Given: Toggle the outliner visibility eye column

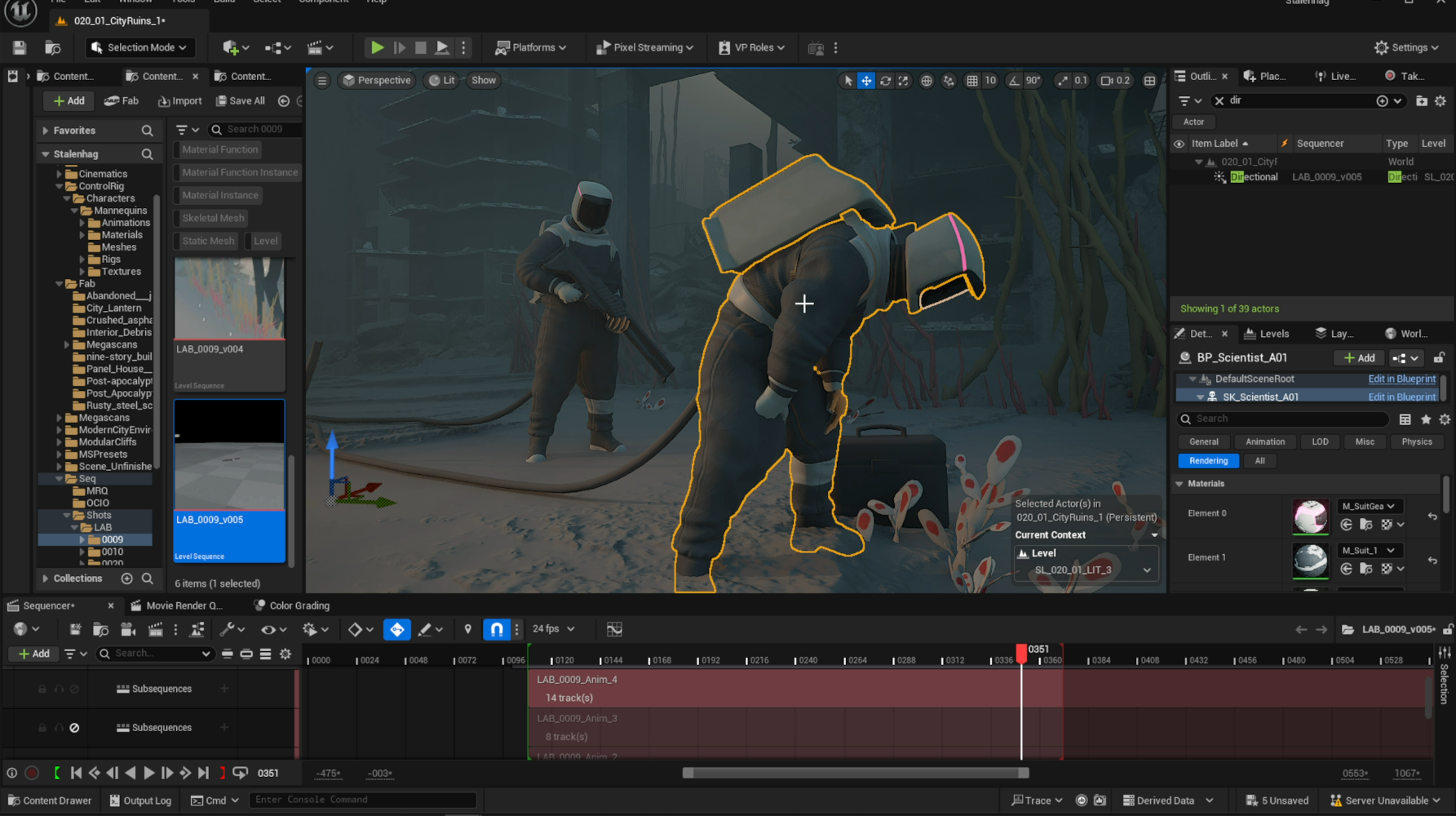Looking at the screenshot, I should click(1179, 144).
